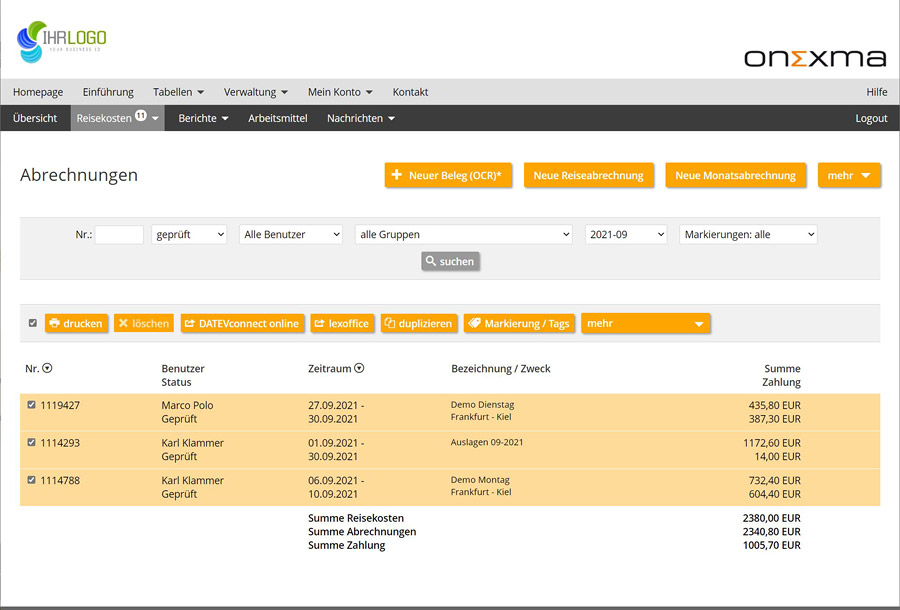
Task: Open the Verwaltung menu
Action: click(x=255, y=92)
